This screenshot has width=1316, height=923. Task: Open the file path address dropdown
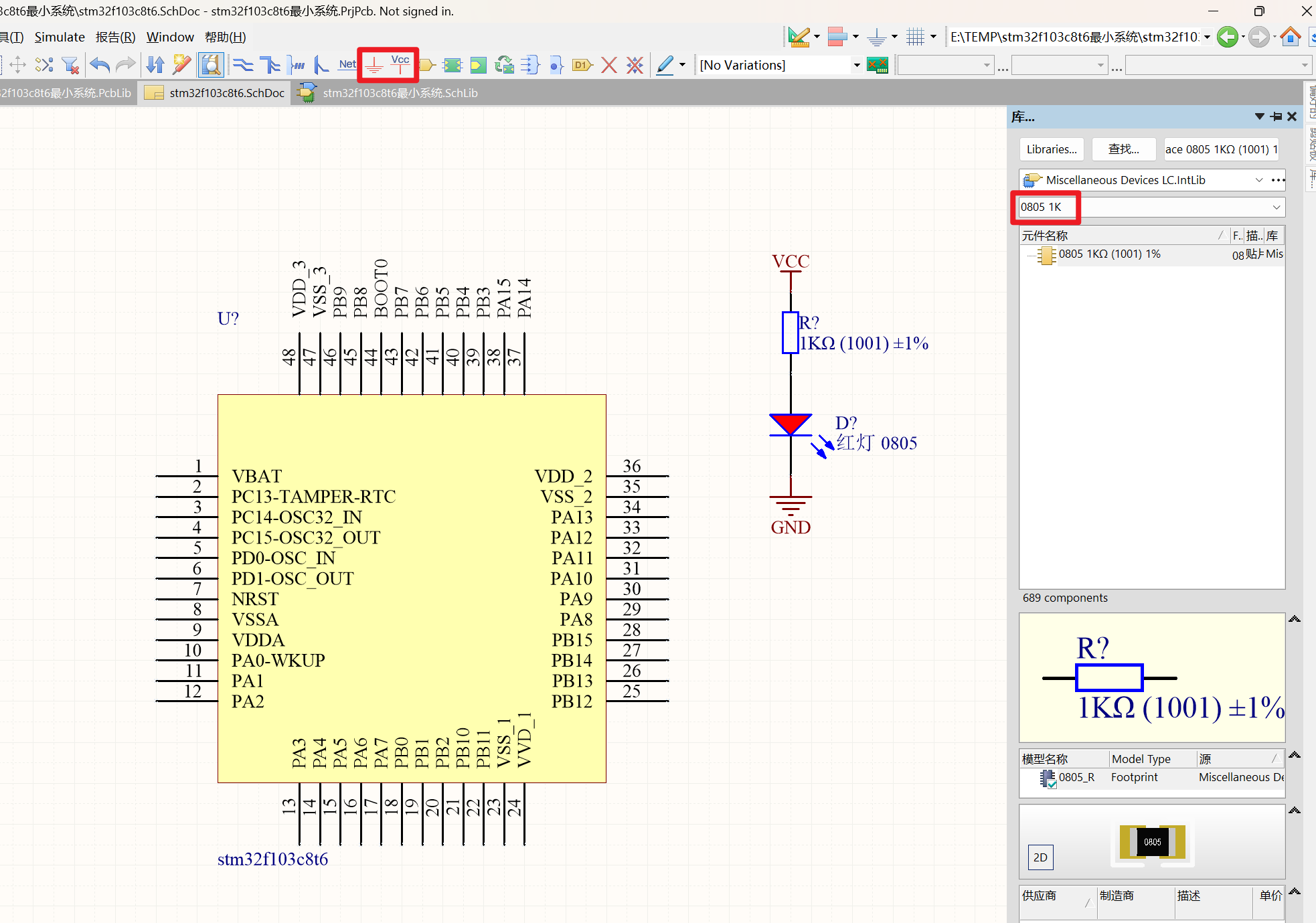click(1207, 37)
